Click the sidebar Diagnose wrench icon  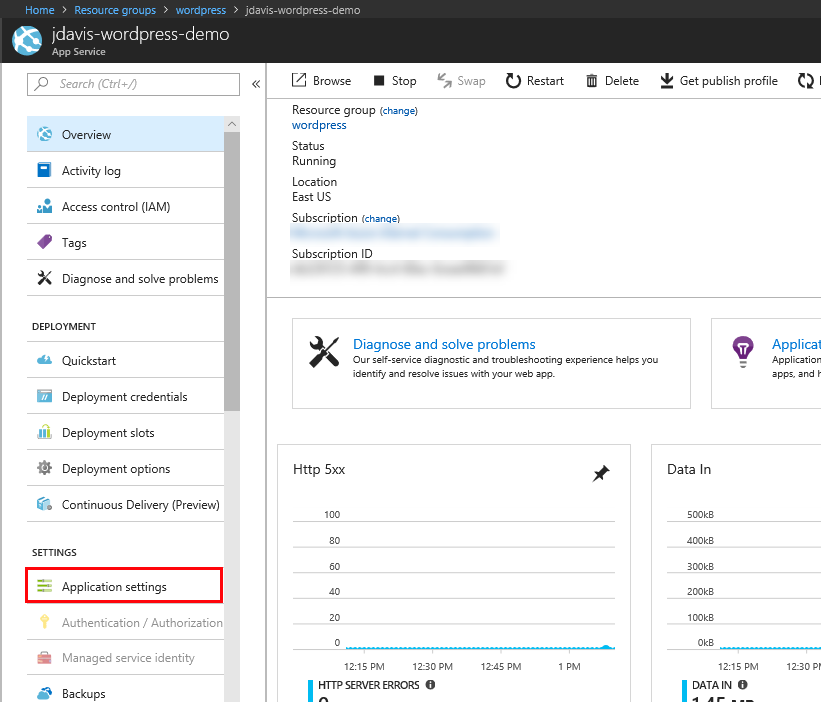(45, 278)
